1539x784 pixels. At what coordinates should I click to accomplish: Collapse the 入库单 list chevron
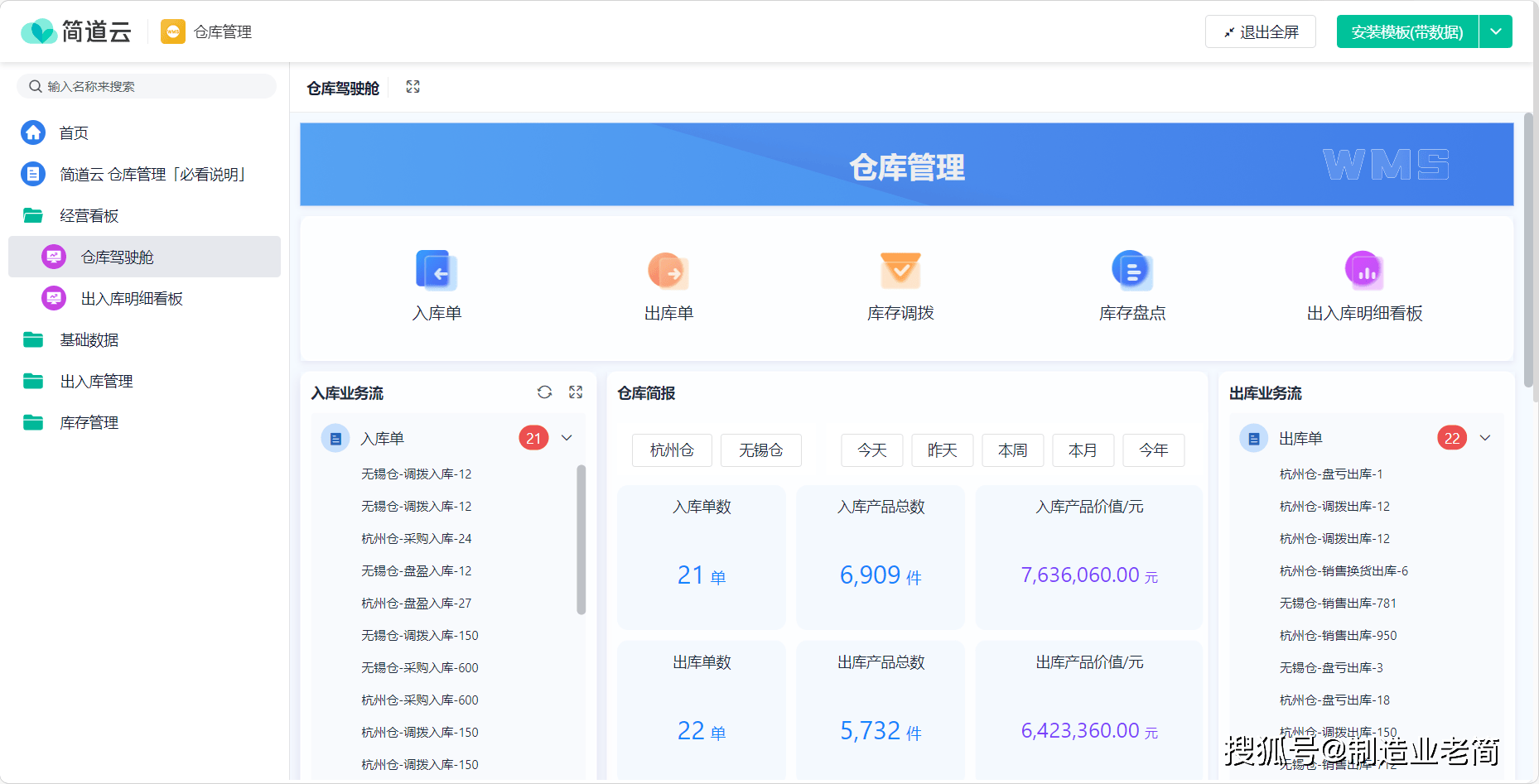[x=567, y=437]
